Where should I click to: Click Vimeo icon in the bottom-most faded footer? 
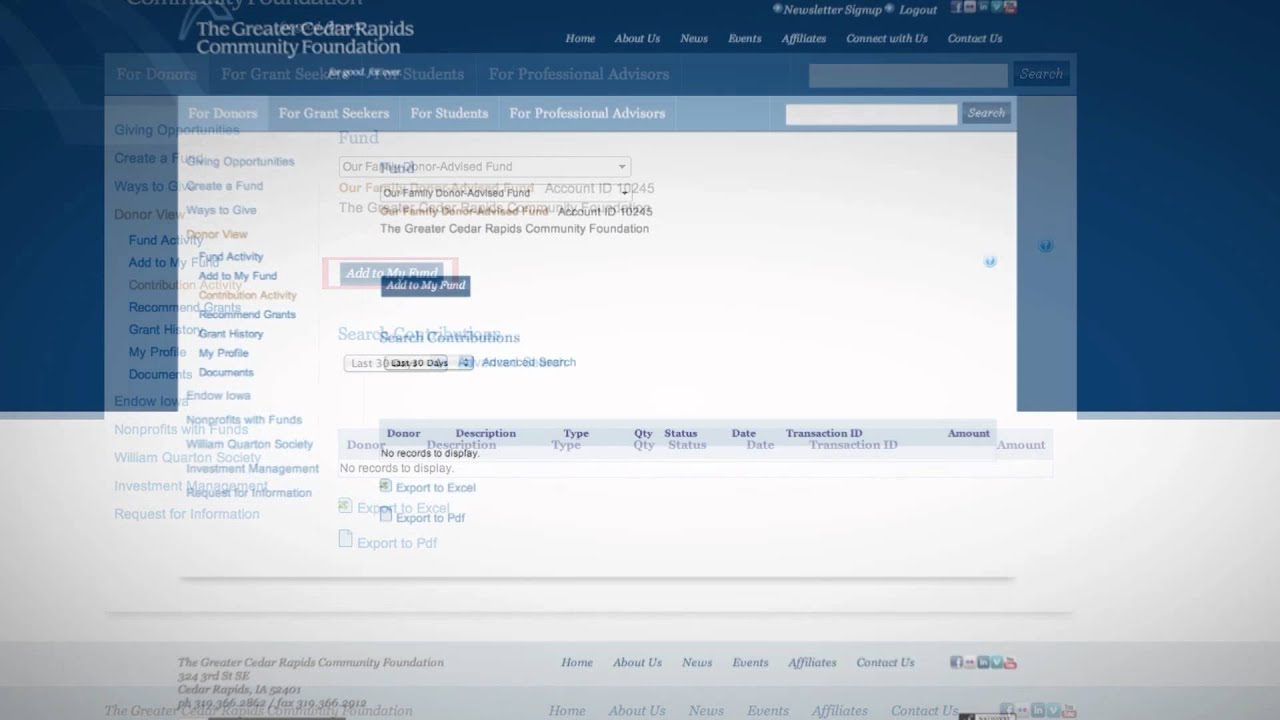click(x=1053, y=710)
